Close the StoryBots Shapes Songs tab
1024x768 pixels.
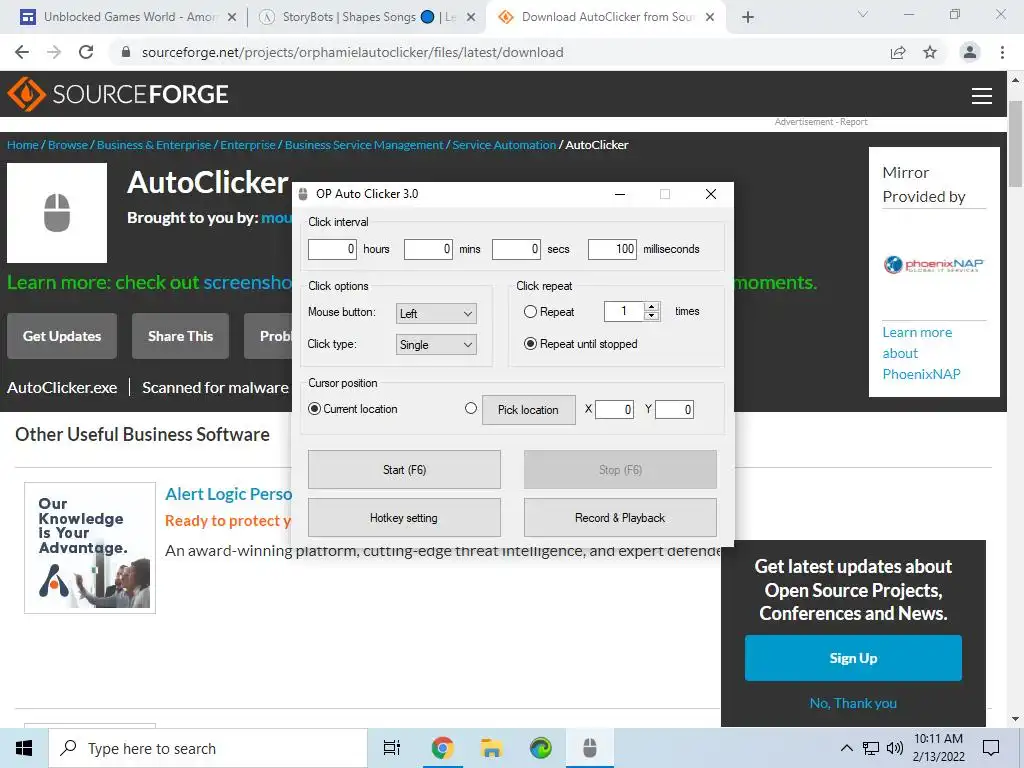click(471, 17)
